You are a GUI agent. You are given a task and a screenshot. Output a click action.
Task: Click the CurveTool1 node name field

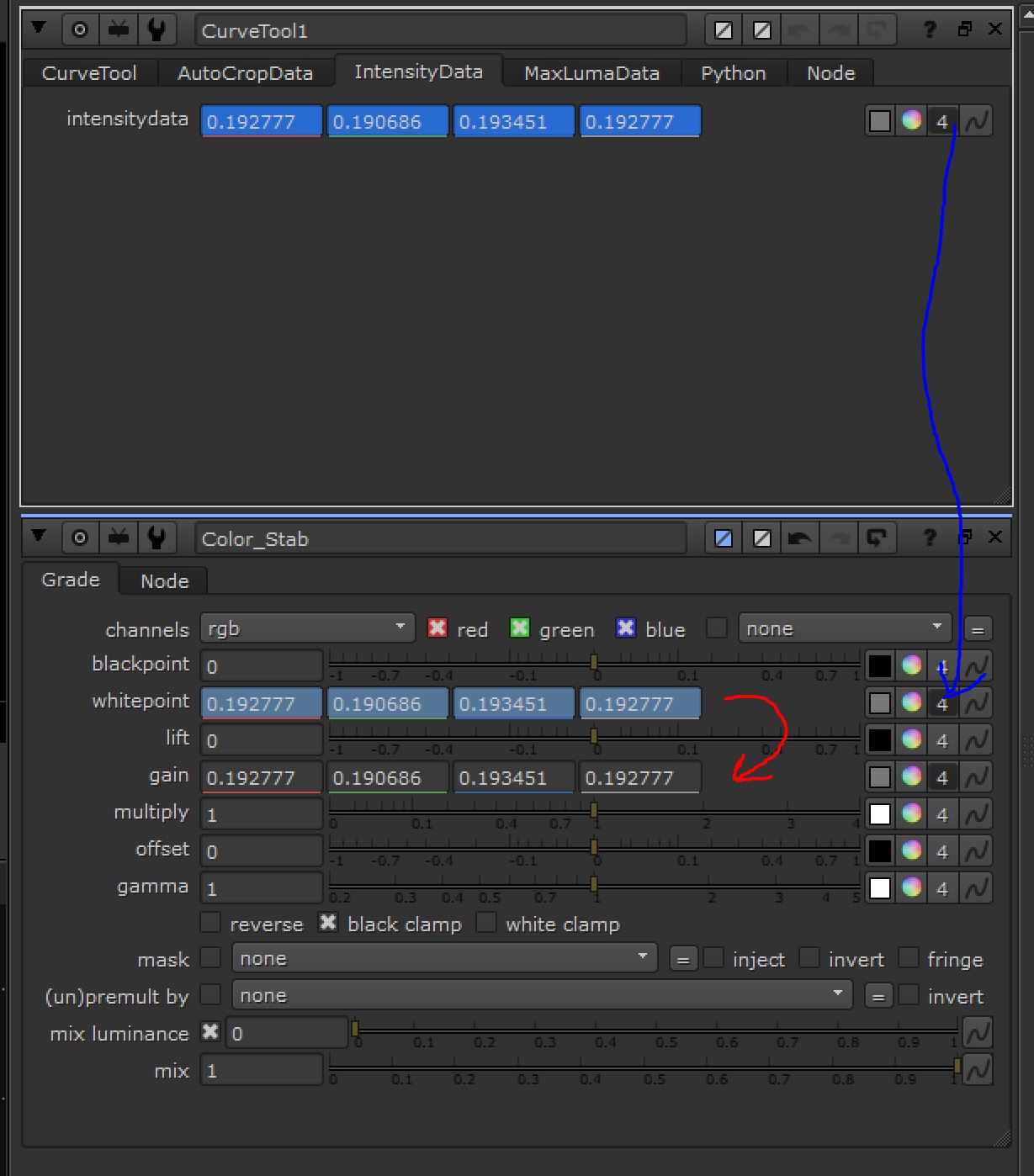[441, 31]
